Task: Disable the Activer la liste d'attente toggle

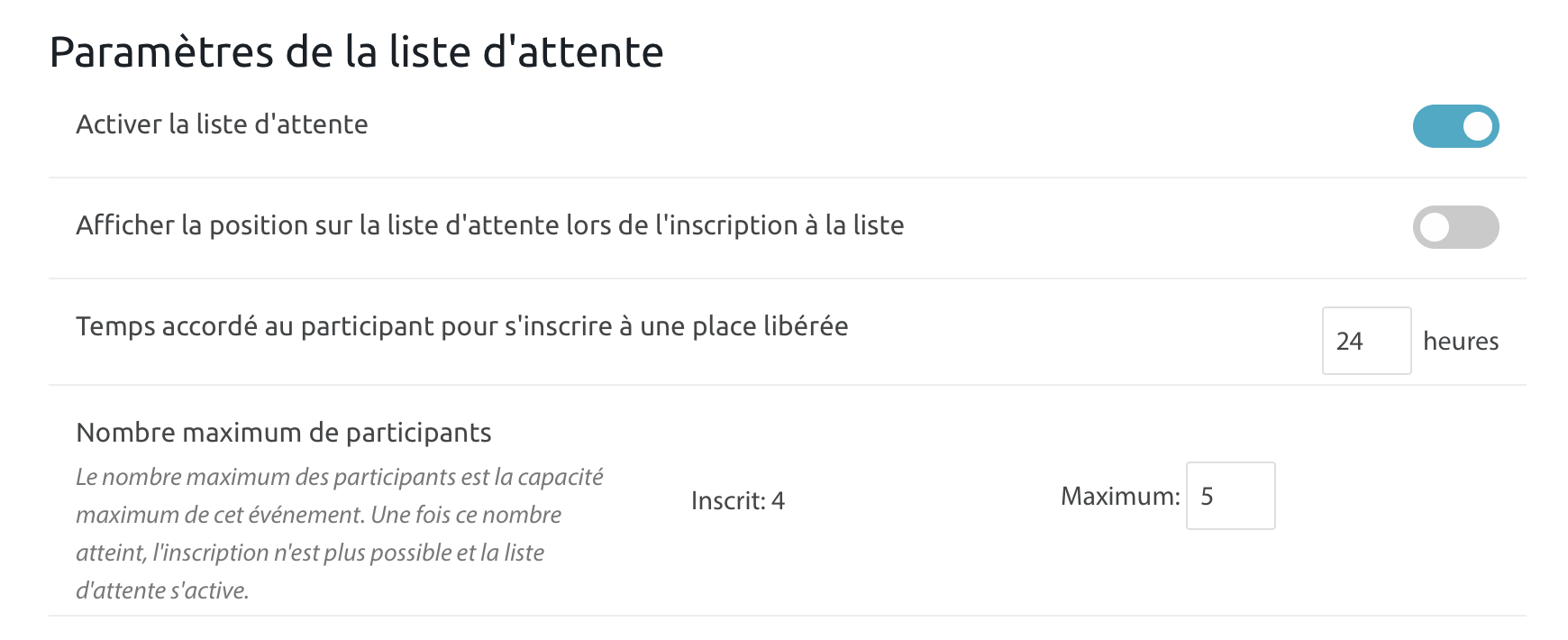Action: coord(1455,126)
